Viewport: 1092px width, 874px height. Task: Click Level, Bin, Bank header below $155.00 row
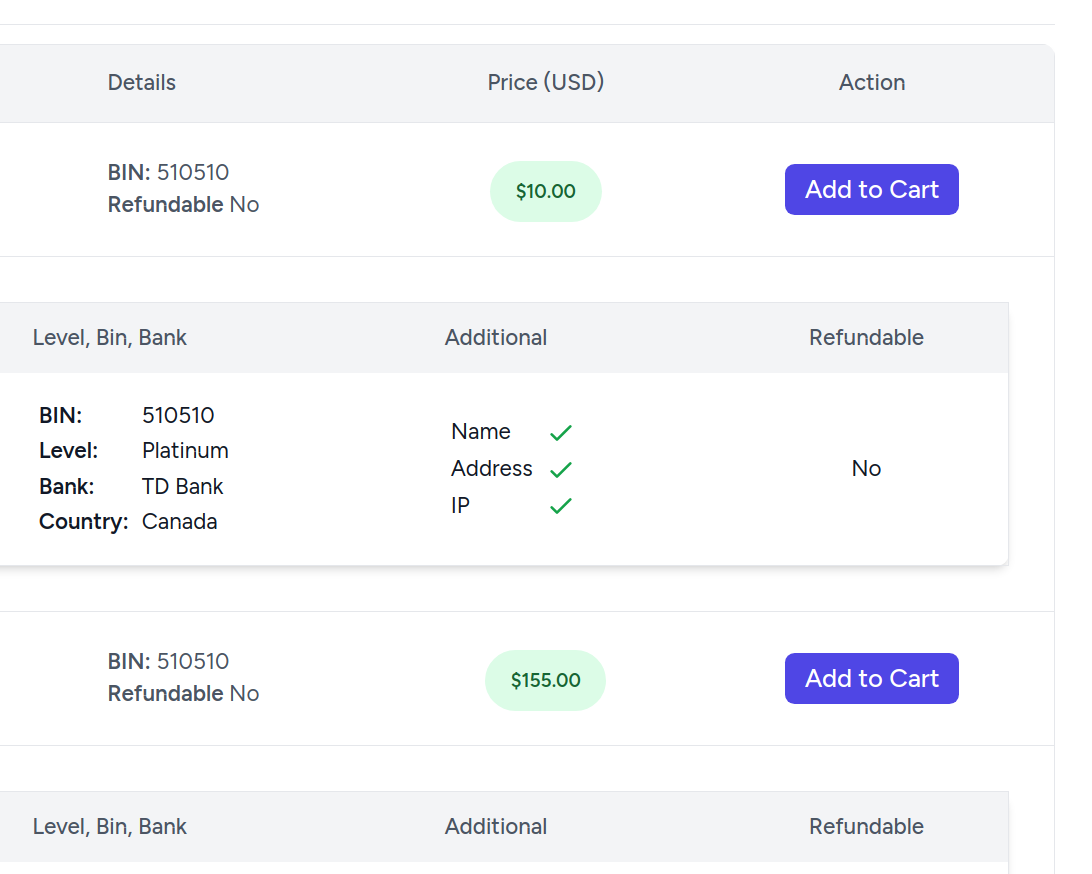pyautogui.click(x=110, y=827)
